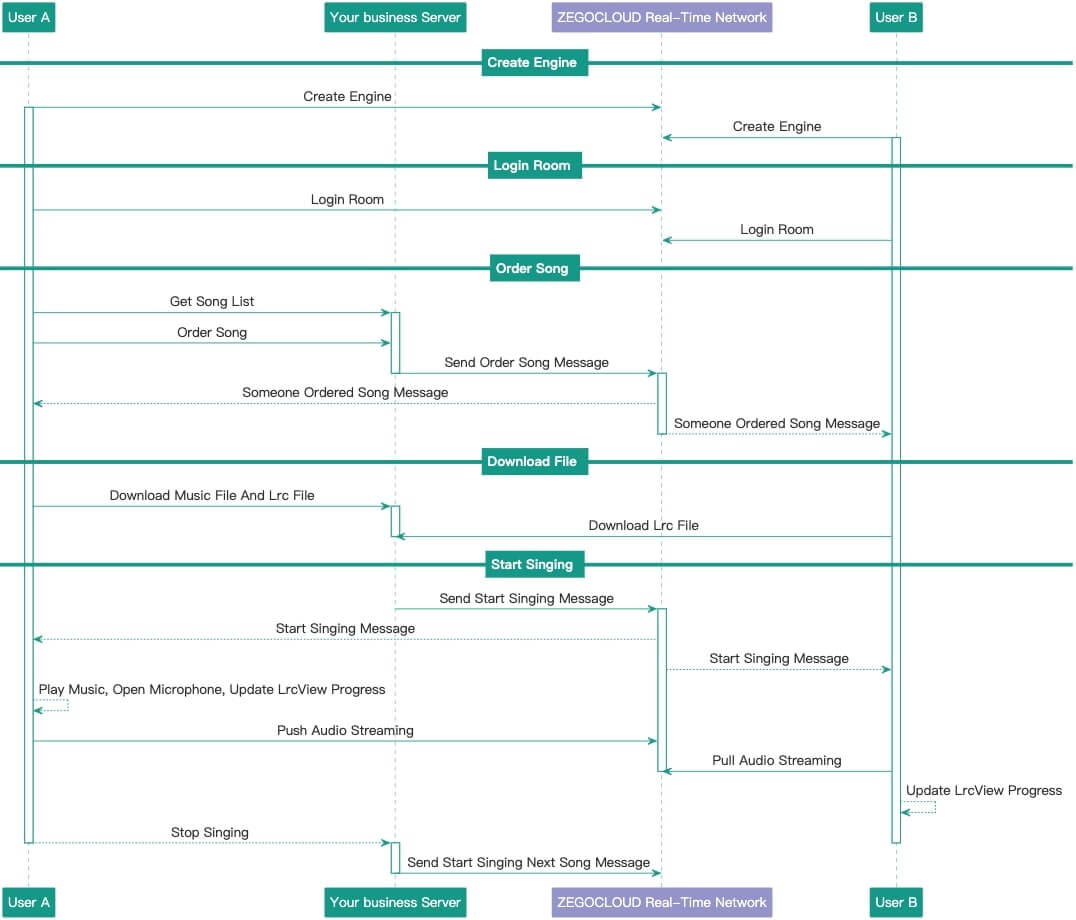Click the "Login Room" section header
The height and width of the screenshot is (920, 1076).
(x=531, y=166)
